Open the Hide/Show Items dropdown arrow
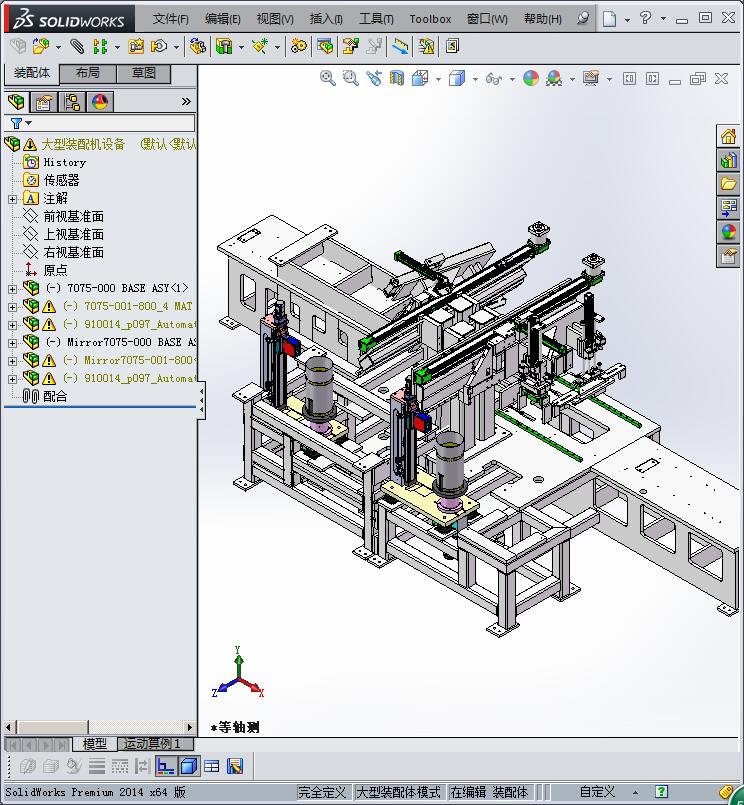This screenshot has height=805, width=744. coord(512,79)
